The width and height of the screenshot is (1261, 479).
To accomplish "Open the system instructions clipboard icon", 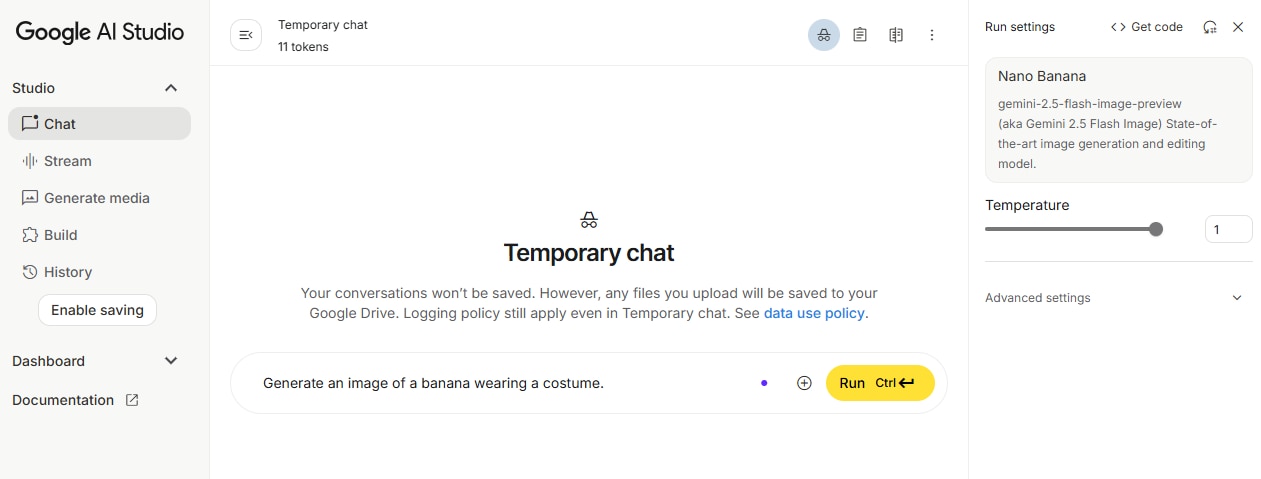I will [860, 35].
